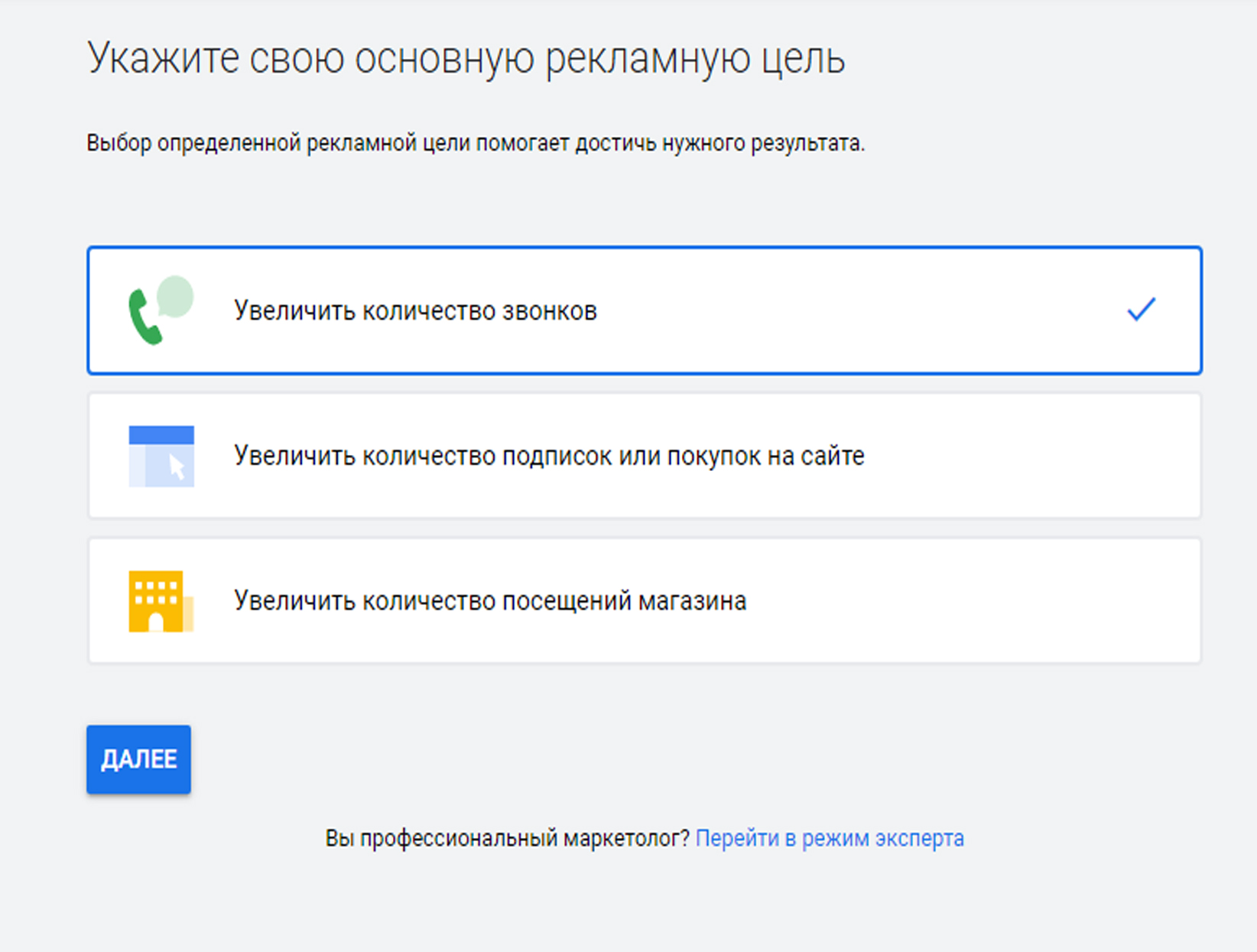Click the blue website window icon
Screen dimensions: 1257x952
(x=161, y=457)
